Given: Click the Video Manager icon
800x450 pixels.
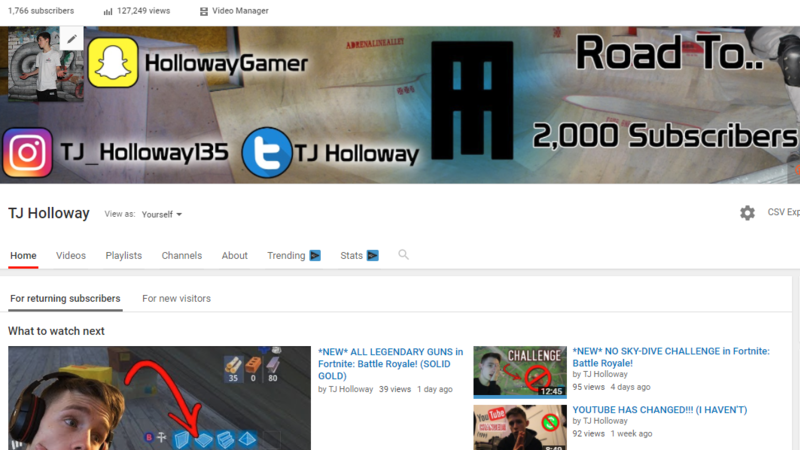Looking at the screenshot, I should pyautogui.click(x=204, y=11).
